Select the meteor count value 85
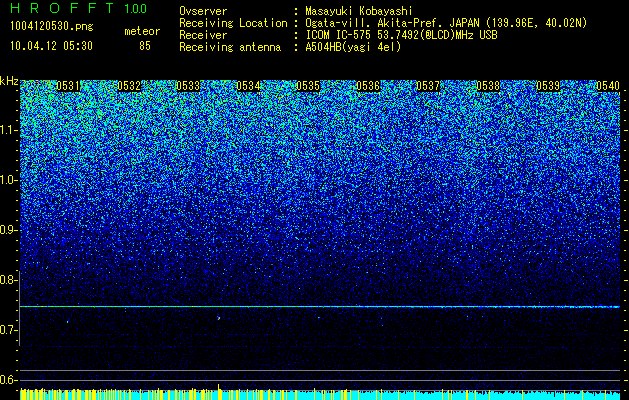629x400 pixels. 145,46
